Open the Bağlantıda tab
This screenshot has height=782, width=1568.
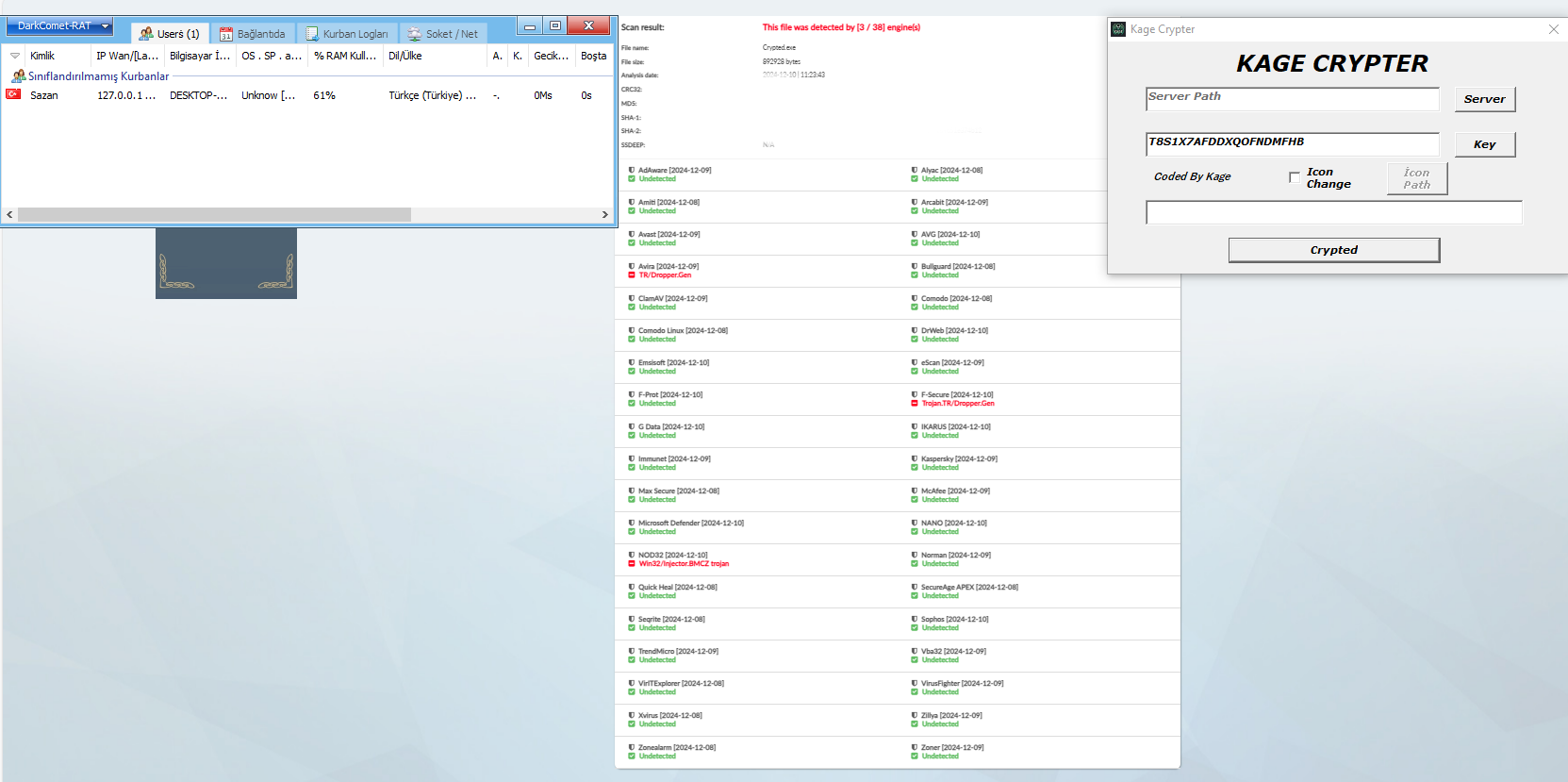(x=253, y=33)
